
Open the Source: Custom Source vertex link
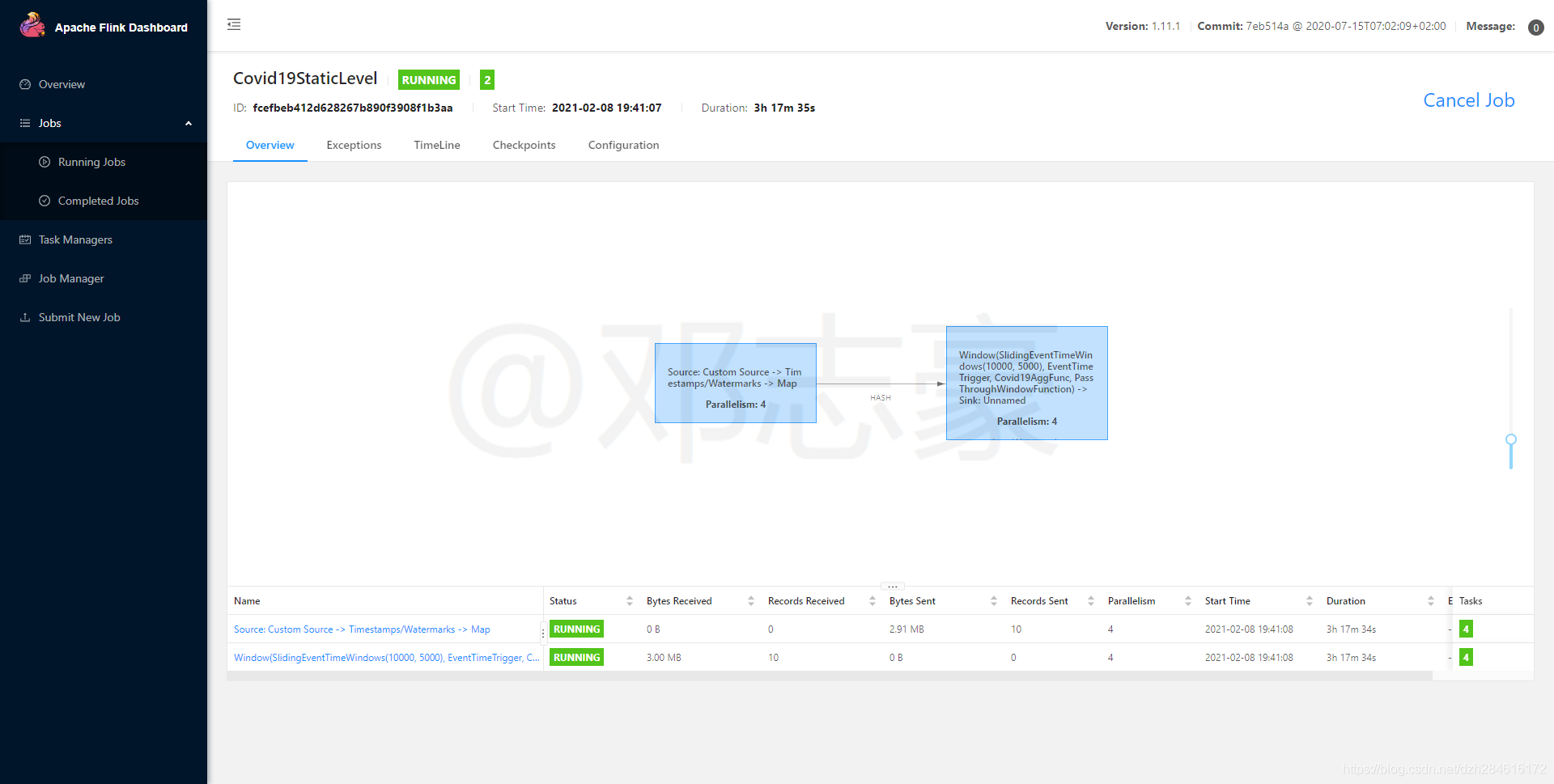pyautogui.click(x=362, y=629)
